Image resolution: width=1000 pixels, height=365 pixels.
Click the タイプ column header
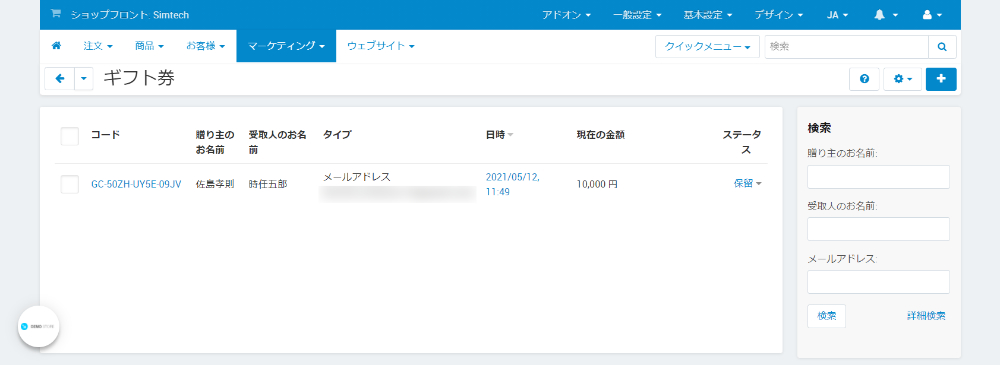click(337, 135)
